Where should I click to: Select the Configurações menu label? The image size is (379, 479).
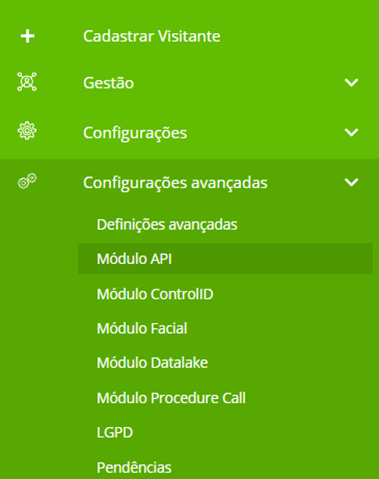click(135, 133)
